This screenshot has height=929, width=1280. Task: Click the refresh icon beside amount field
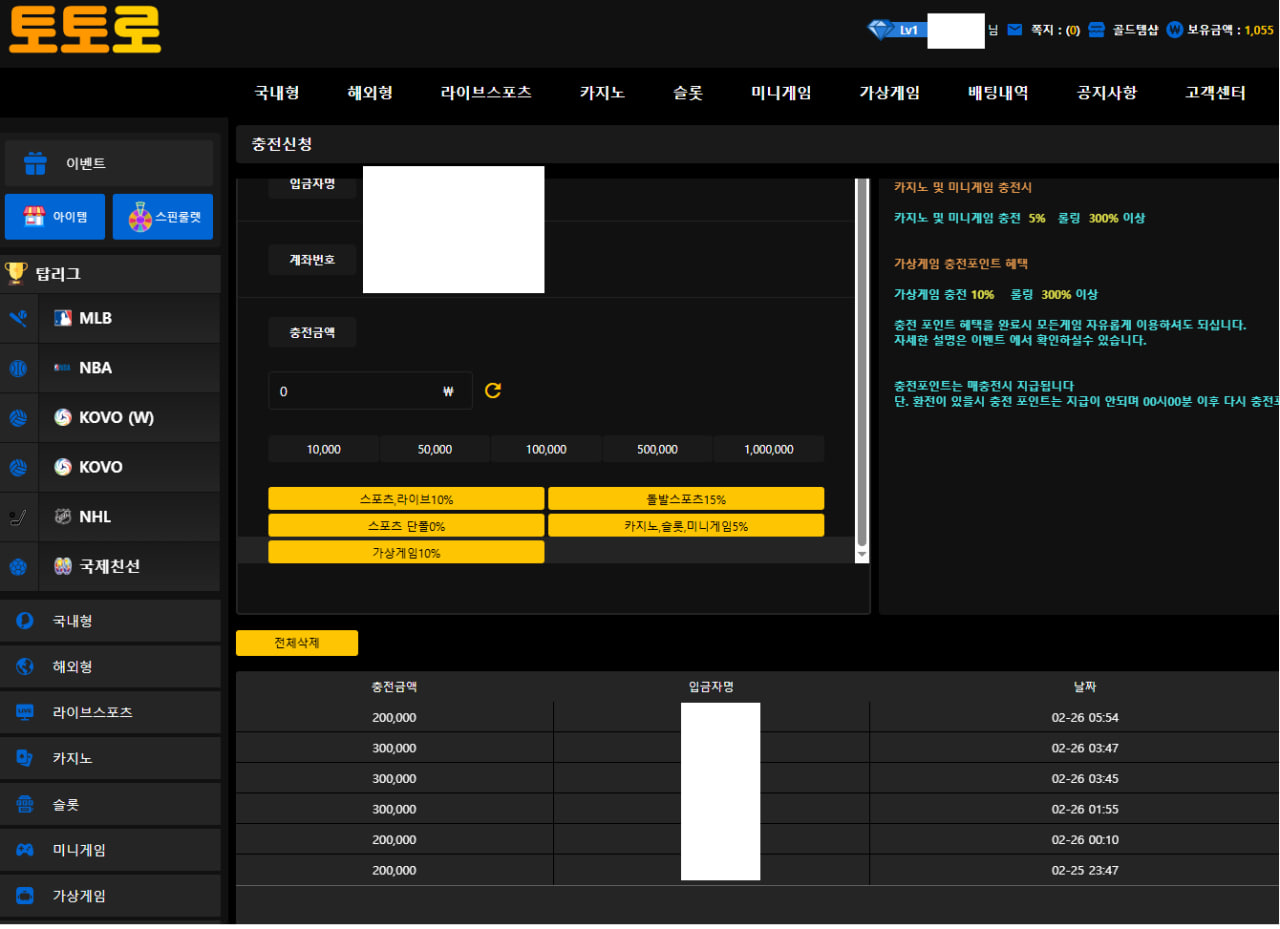click(x=493, y=391)
